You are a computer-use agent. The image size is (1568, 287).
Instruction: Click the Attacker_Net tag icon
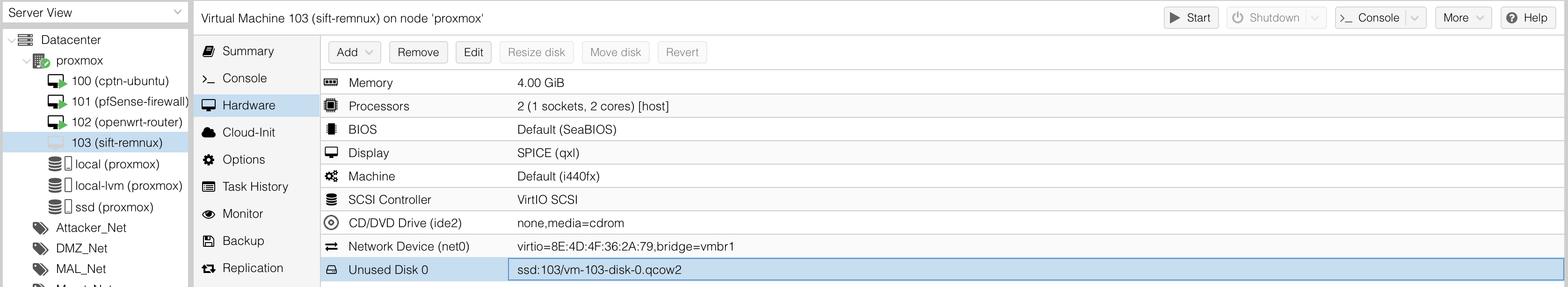pos(41,228)
